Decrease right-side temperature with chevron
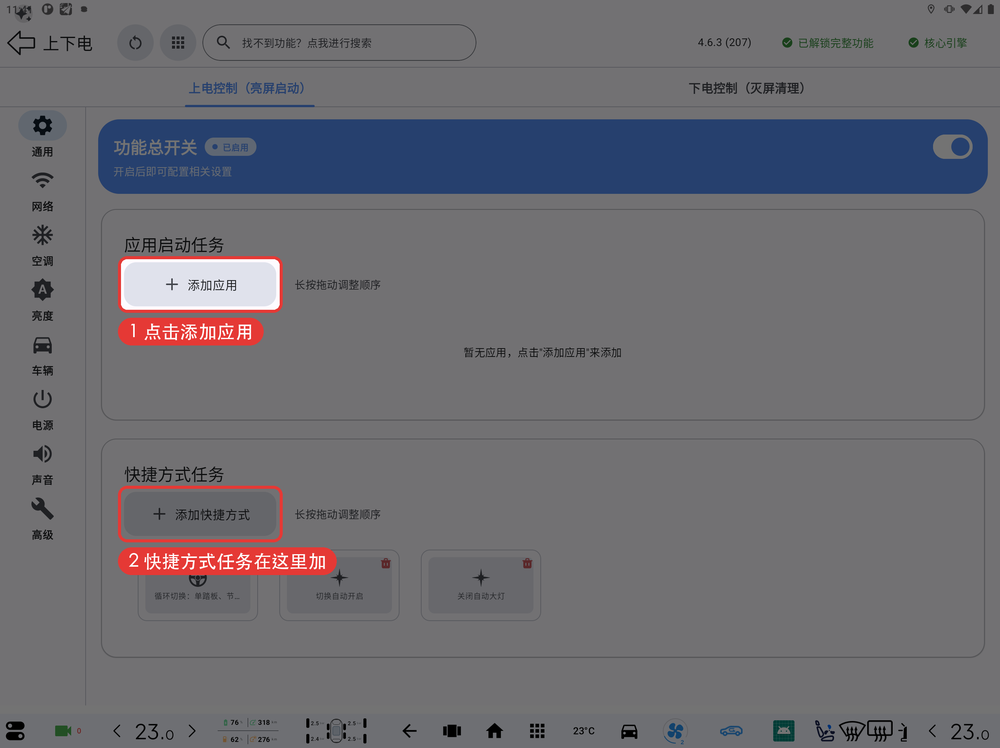Screen dimensions: 1000x748 (x=932, y=731)
